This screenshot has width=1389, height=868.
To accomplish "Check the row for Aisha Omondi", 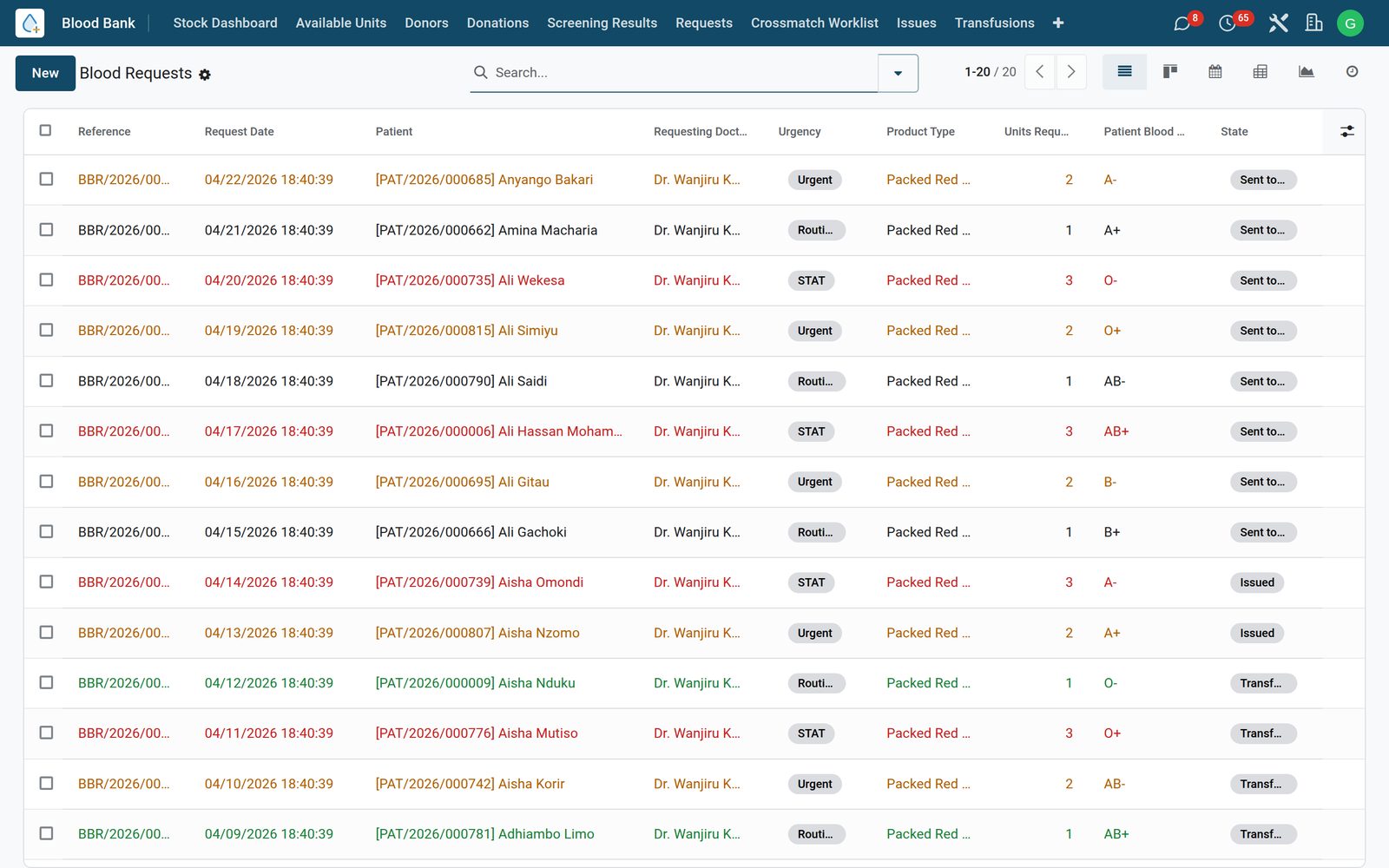I will pos(46,582).
